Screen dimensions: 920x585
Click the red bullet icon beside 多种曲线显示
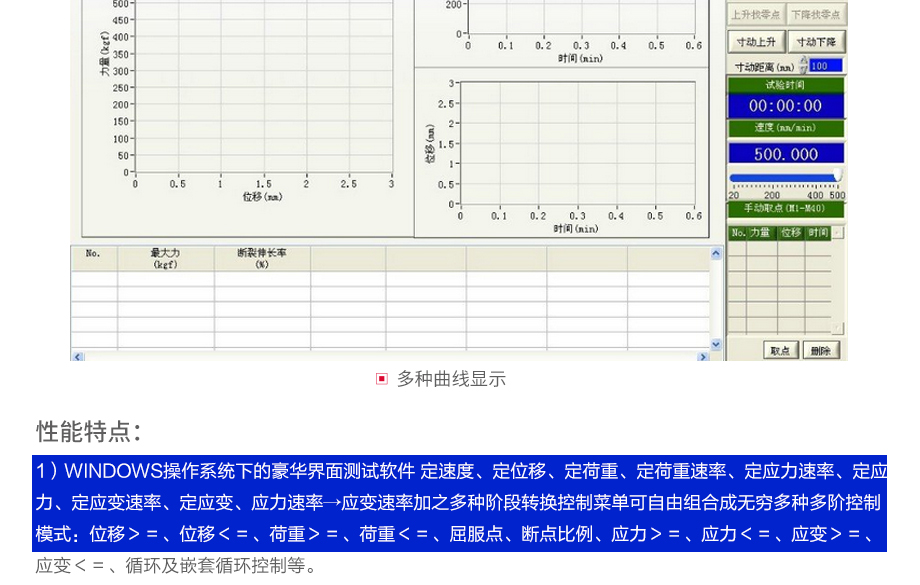tap(381, 379)
